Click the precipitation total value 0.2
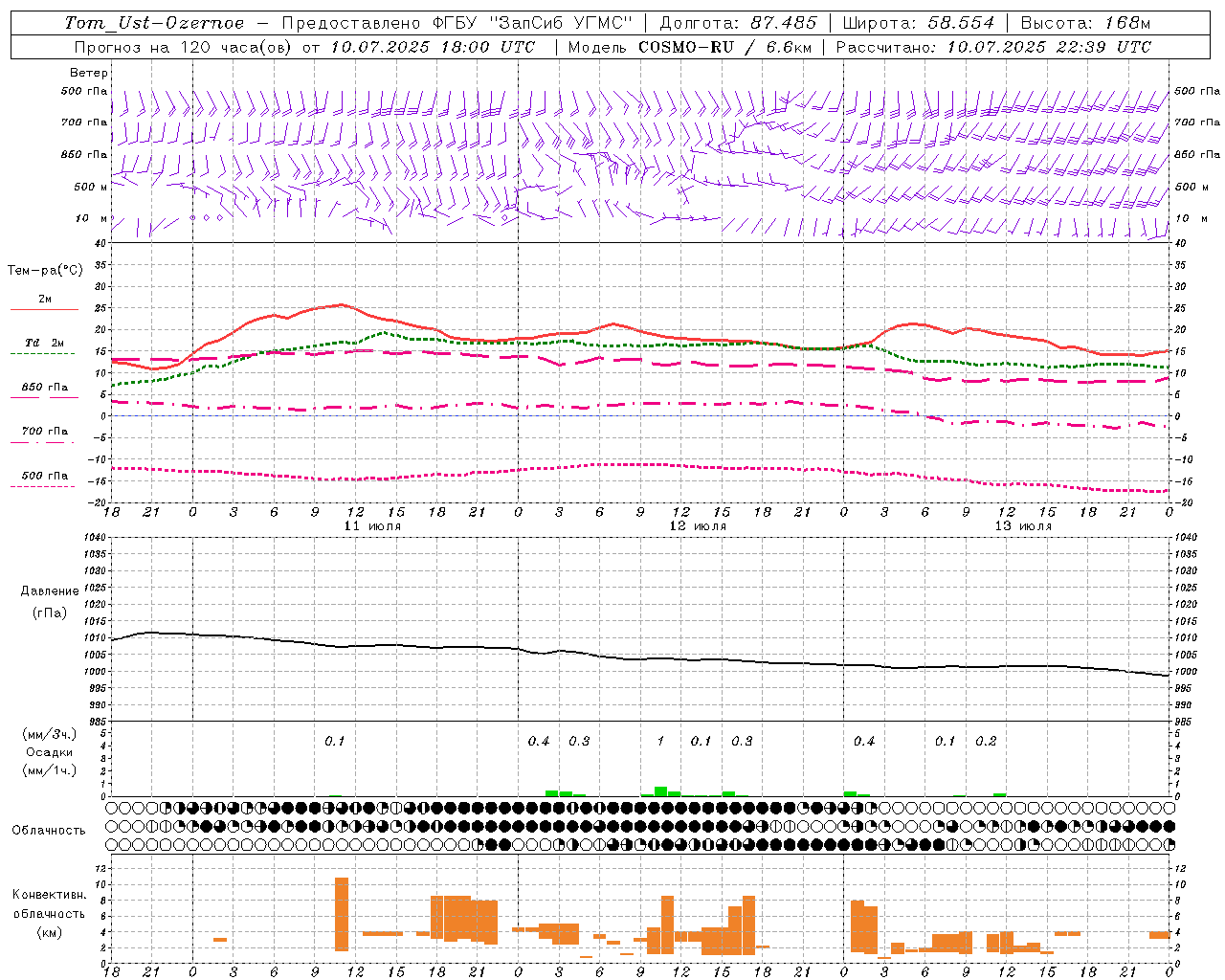Image resolution: width=1225 pixels, height=980 pixels. point(986,742)
